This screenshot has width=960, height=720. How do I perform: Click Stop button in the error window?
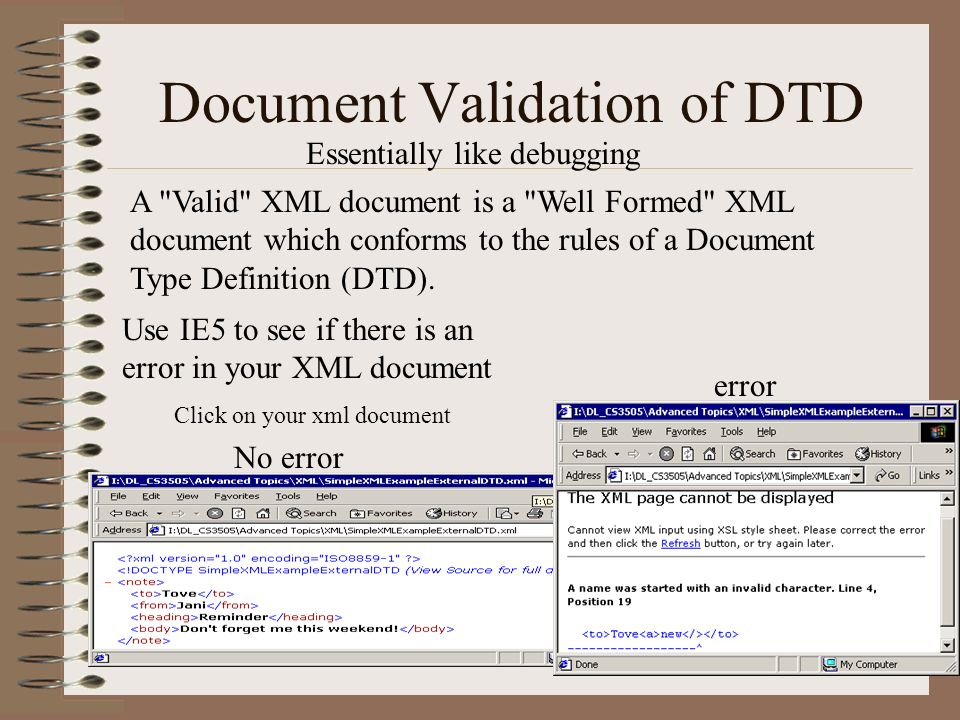[666, 454]
